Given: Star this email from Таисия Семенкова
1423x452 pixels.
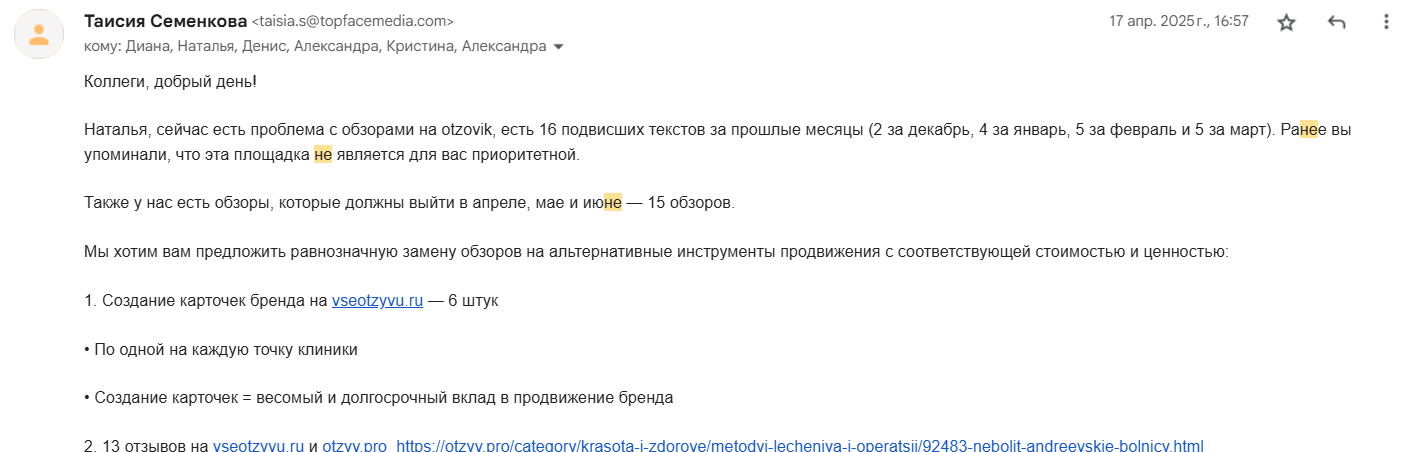Looking at the screenshot, I should 1287,23.
